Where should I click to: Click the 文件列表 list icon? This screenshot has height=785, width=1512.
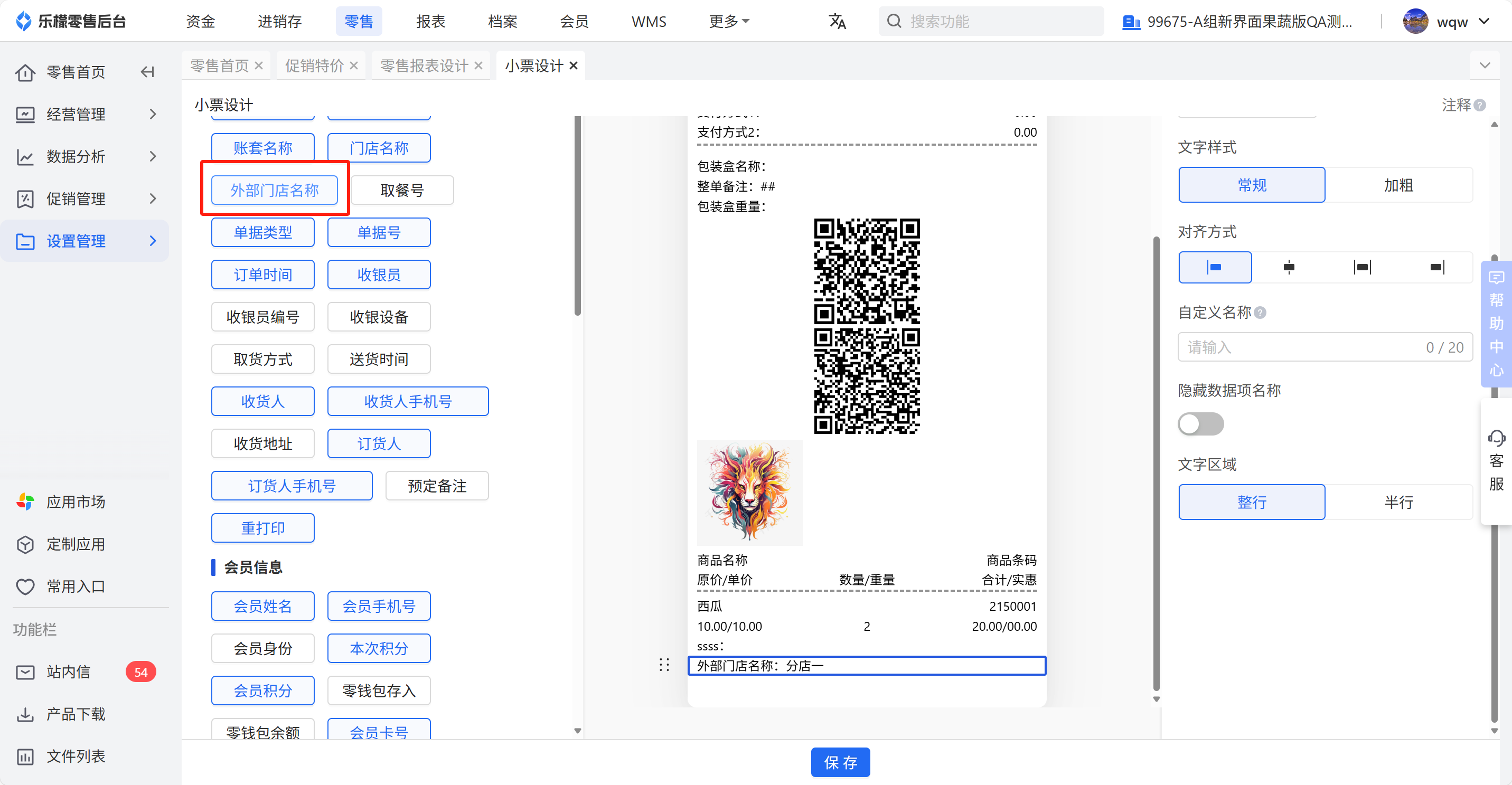click(25, 756)
